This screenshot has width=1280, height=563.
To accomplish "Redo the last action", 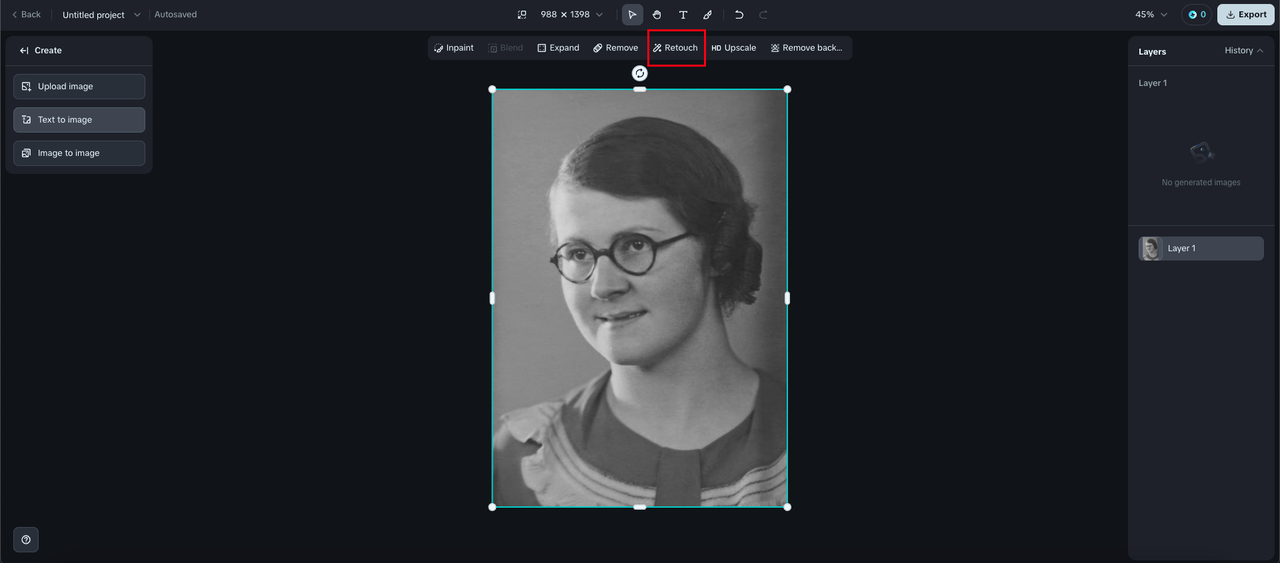I will [x=764, y=15].
